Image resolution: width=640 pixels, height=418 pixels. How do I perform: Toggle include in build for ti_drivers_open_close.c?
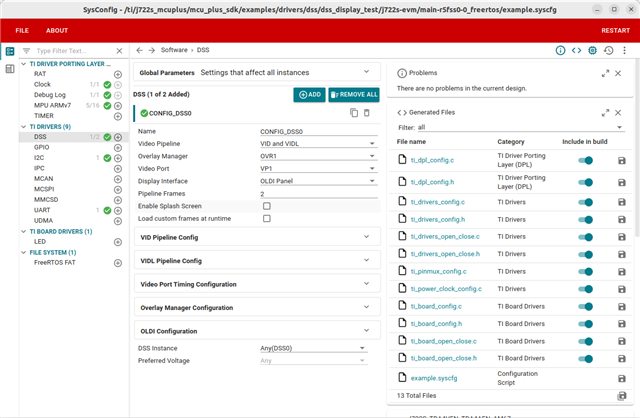[586, 237]
